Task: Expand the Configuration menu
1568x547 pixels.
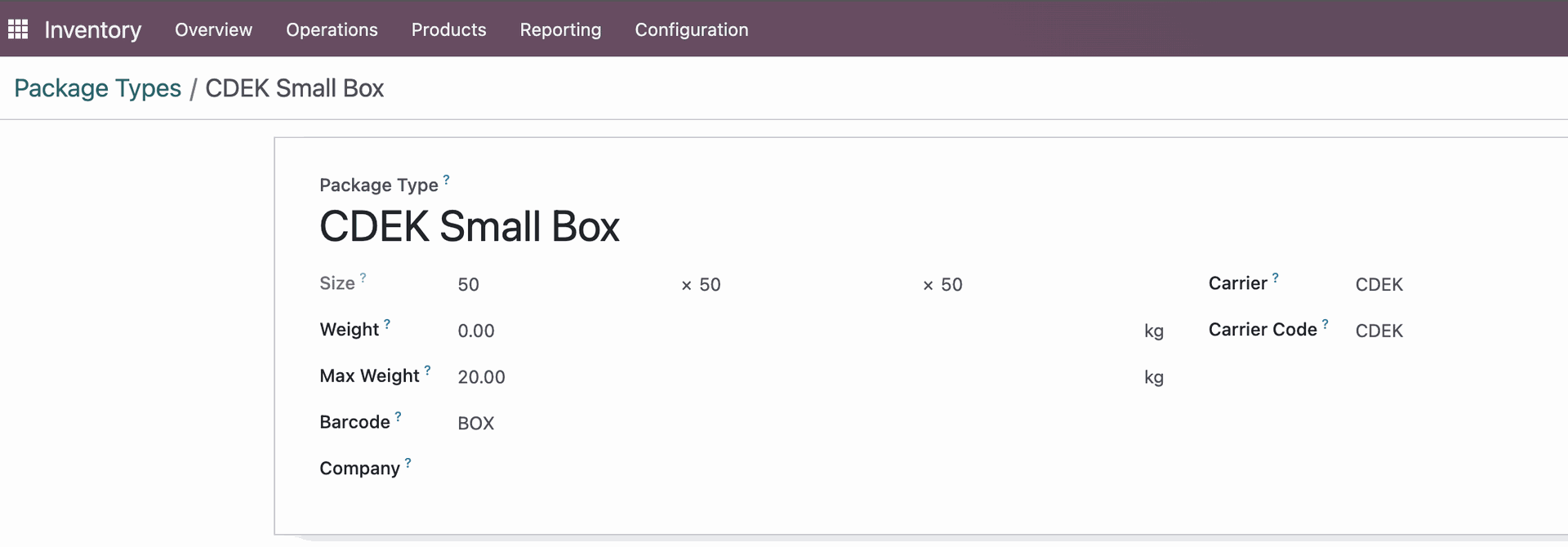Action: [691, 29]
